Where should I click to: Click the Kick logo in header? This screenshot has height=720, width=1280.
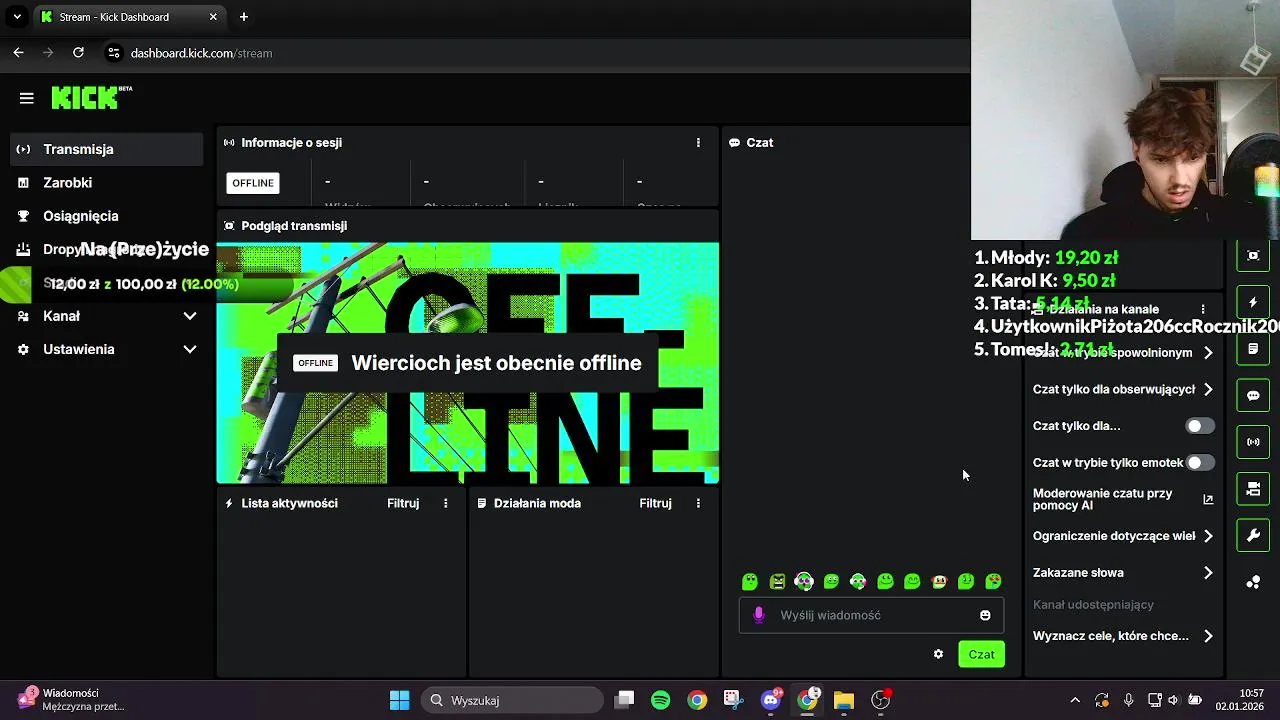91,97
